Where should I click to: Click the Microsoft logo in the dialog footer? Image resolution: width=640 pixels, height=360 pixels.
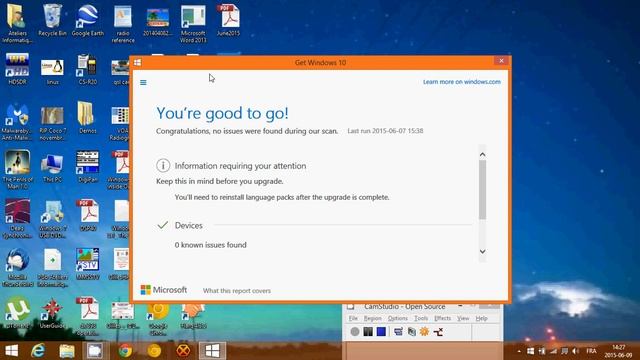click(164, 290)
